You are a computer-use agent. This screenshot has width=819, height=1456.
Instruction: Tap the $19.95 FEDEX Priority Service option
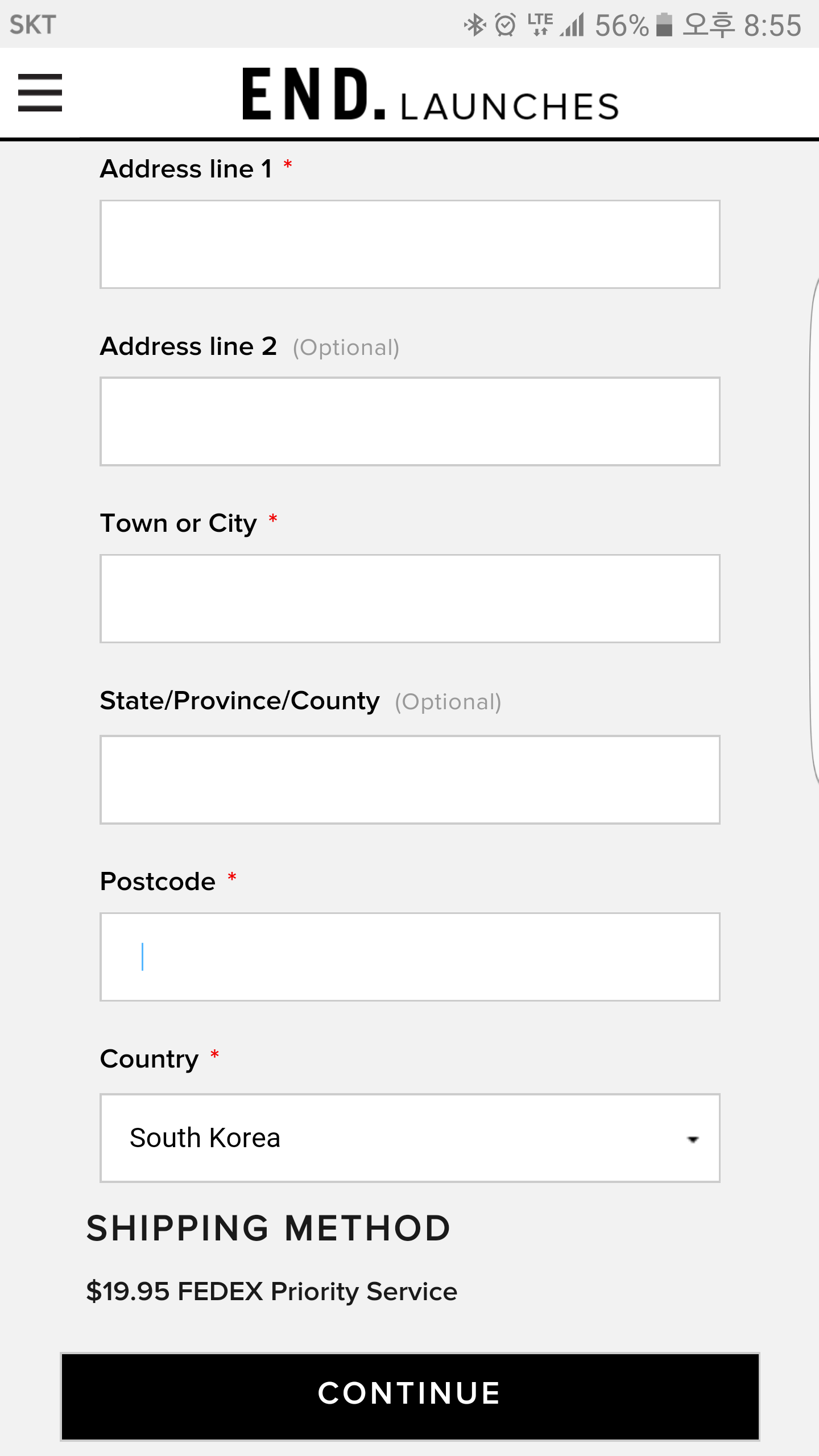[x=272, y=1291]
